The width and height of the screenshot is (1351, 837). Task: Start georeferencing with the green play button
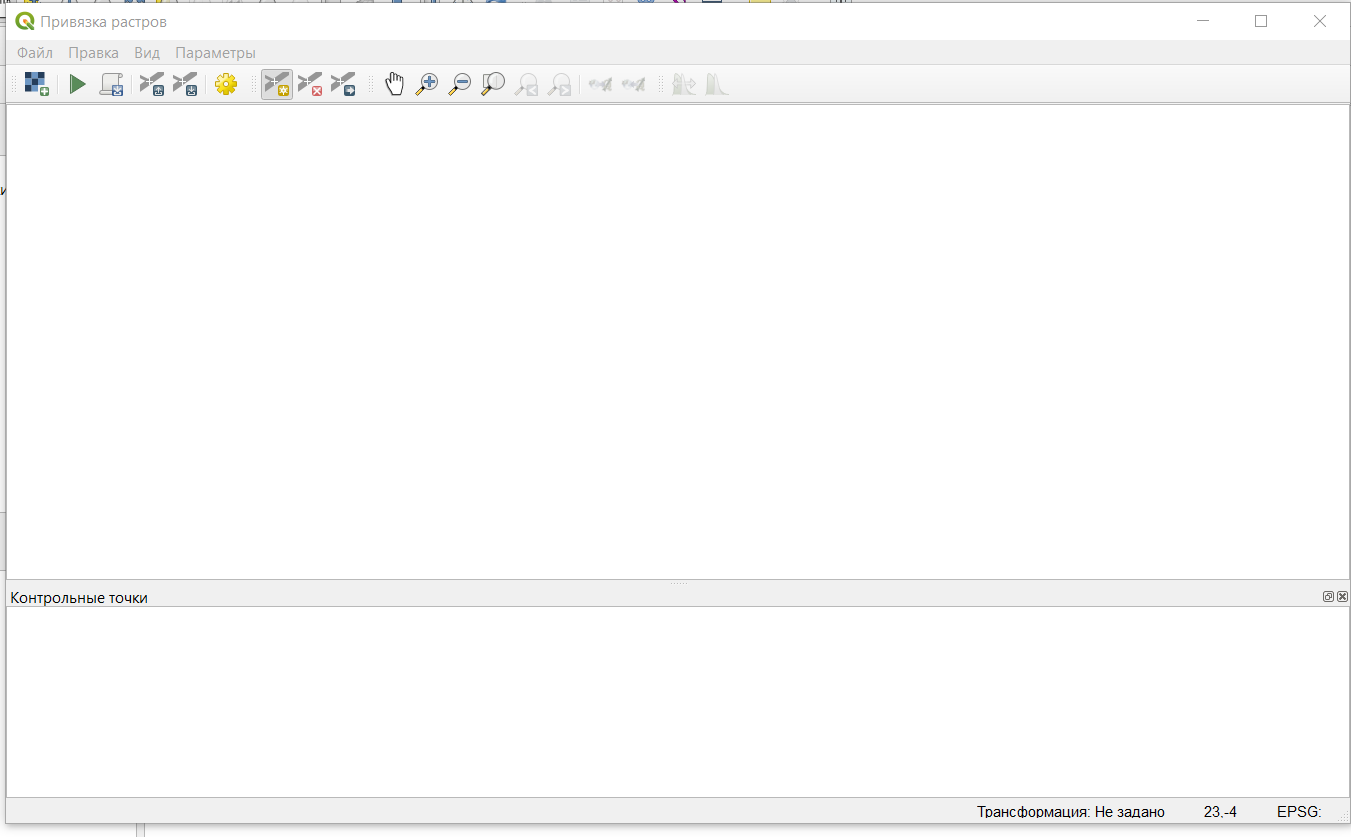[77, 85]
